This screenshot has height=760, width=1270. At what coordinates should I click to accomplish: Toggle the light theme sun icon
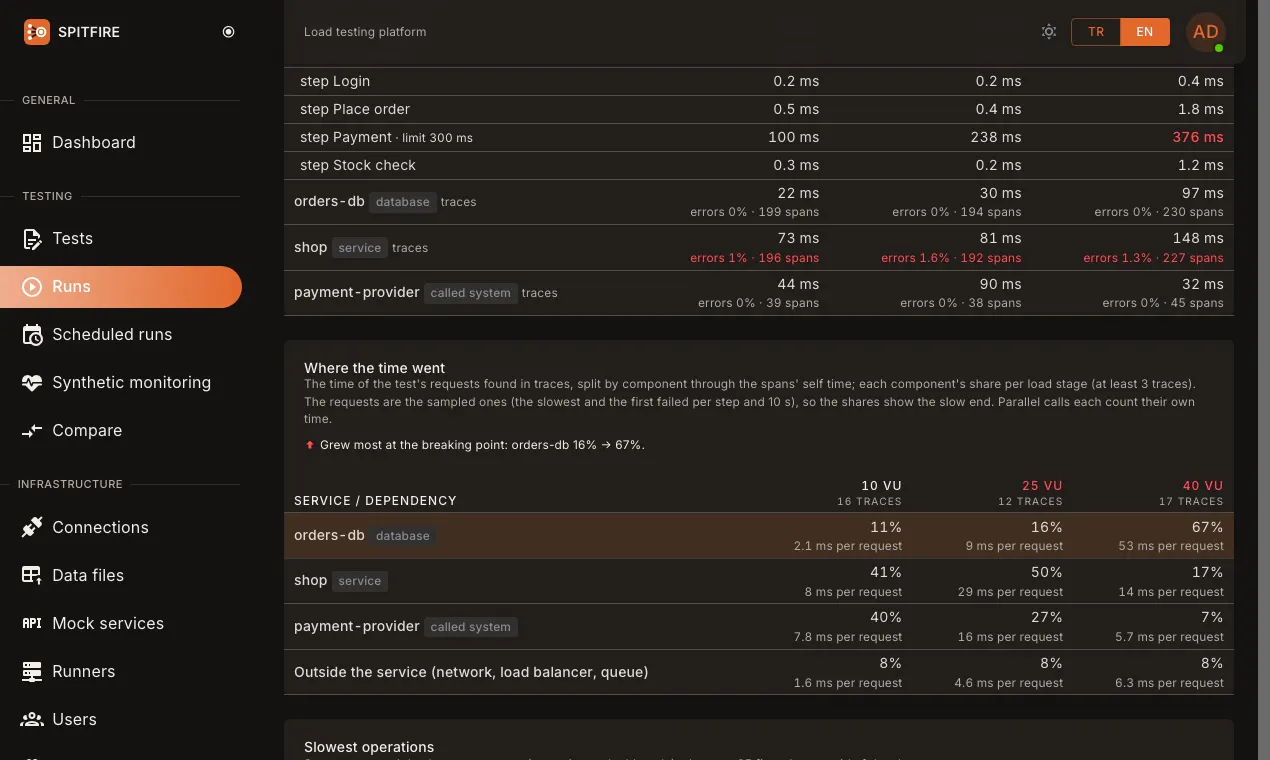click(x=1048, y=32)
